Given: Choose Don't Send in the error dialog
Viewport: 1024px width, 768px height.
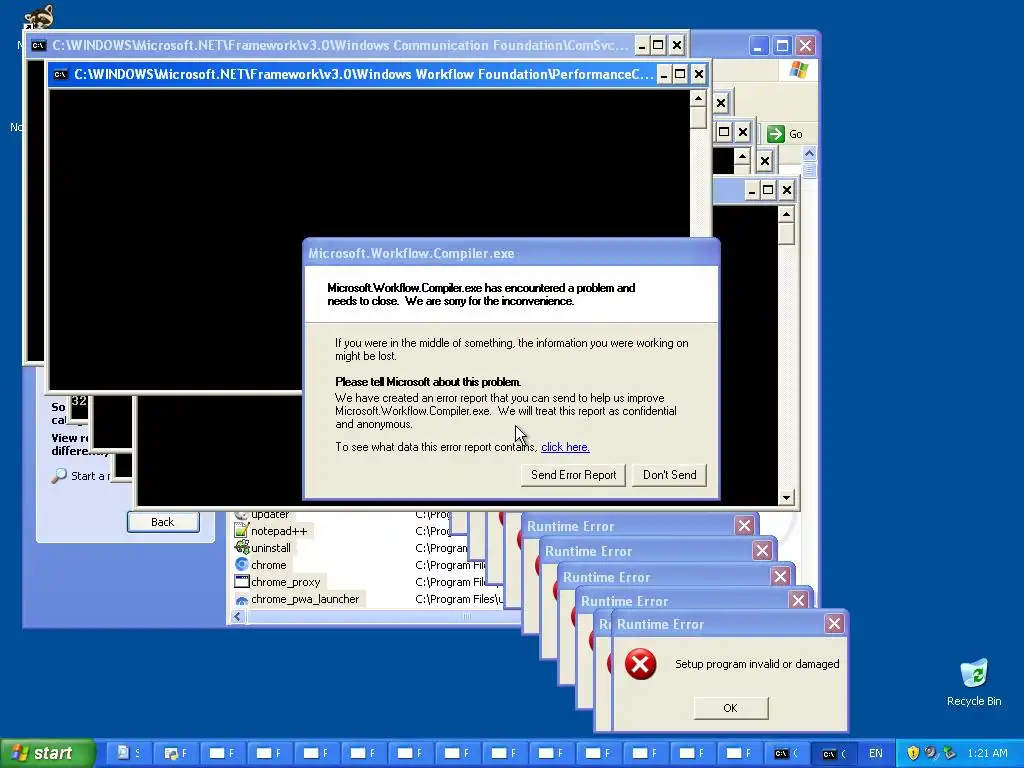Looking at the screenshot, I should [x=669, y=475].
